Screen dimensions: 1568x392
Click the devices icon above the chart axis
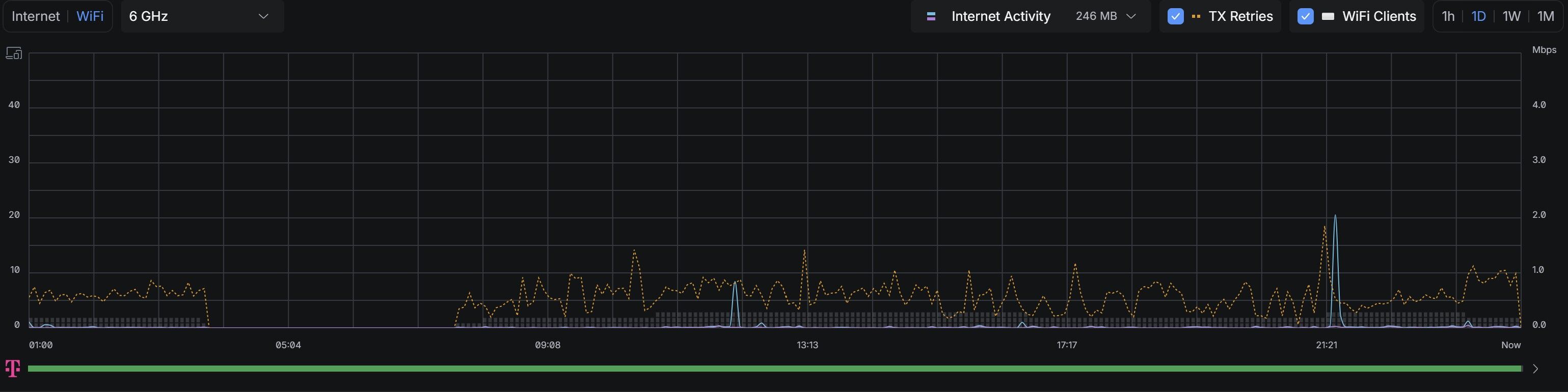click(13, 53)
